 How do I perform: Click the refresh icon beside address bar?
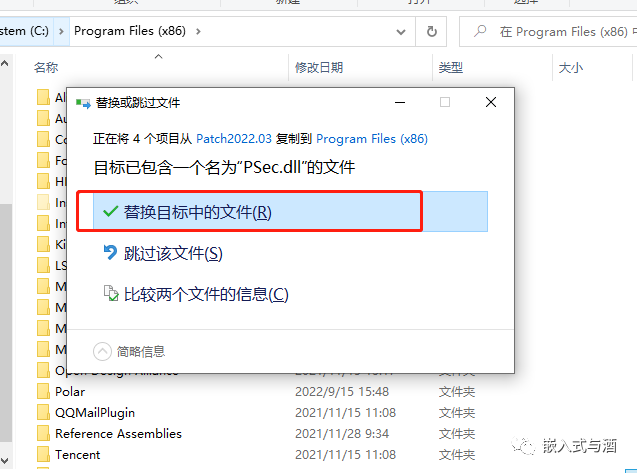click(x=431, y=31)
